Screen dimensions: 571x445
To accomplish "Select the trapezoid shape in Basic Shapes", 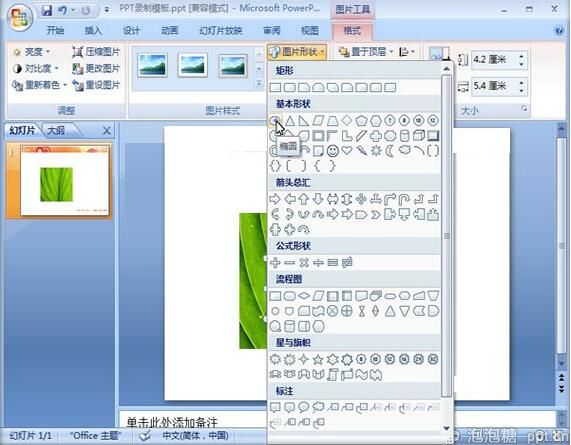I will [332, 120].
